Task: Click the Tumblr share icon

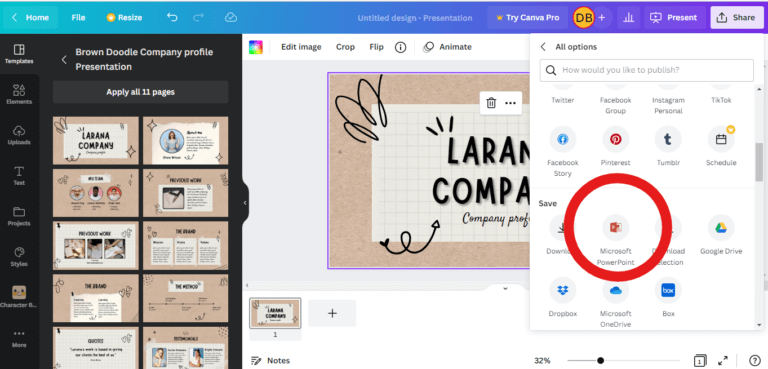Action: pos(668,139)
